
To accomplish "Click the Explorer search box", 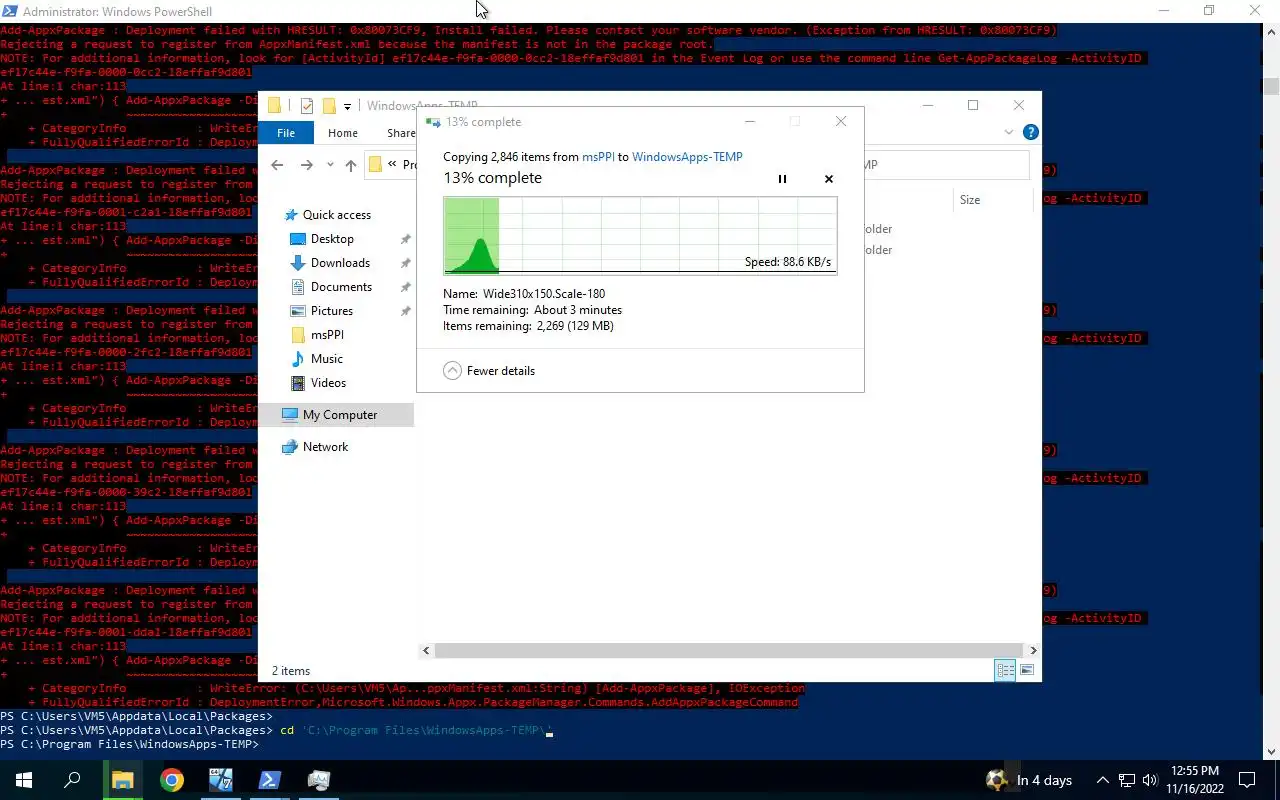I will (x=945, y=165).
